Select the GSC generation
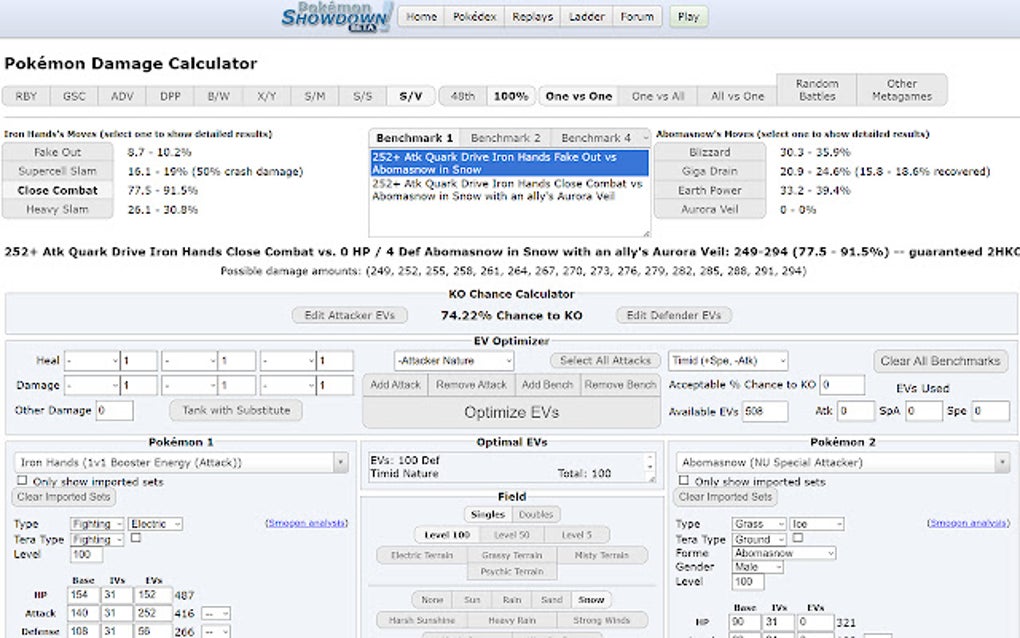 (x=74, y=96)
